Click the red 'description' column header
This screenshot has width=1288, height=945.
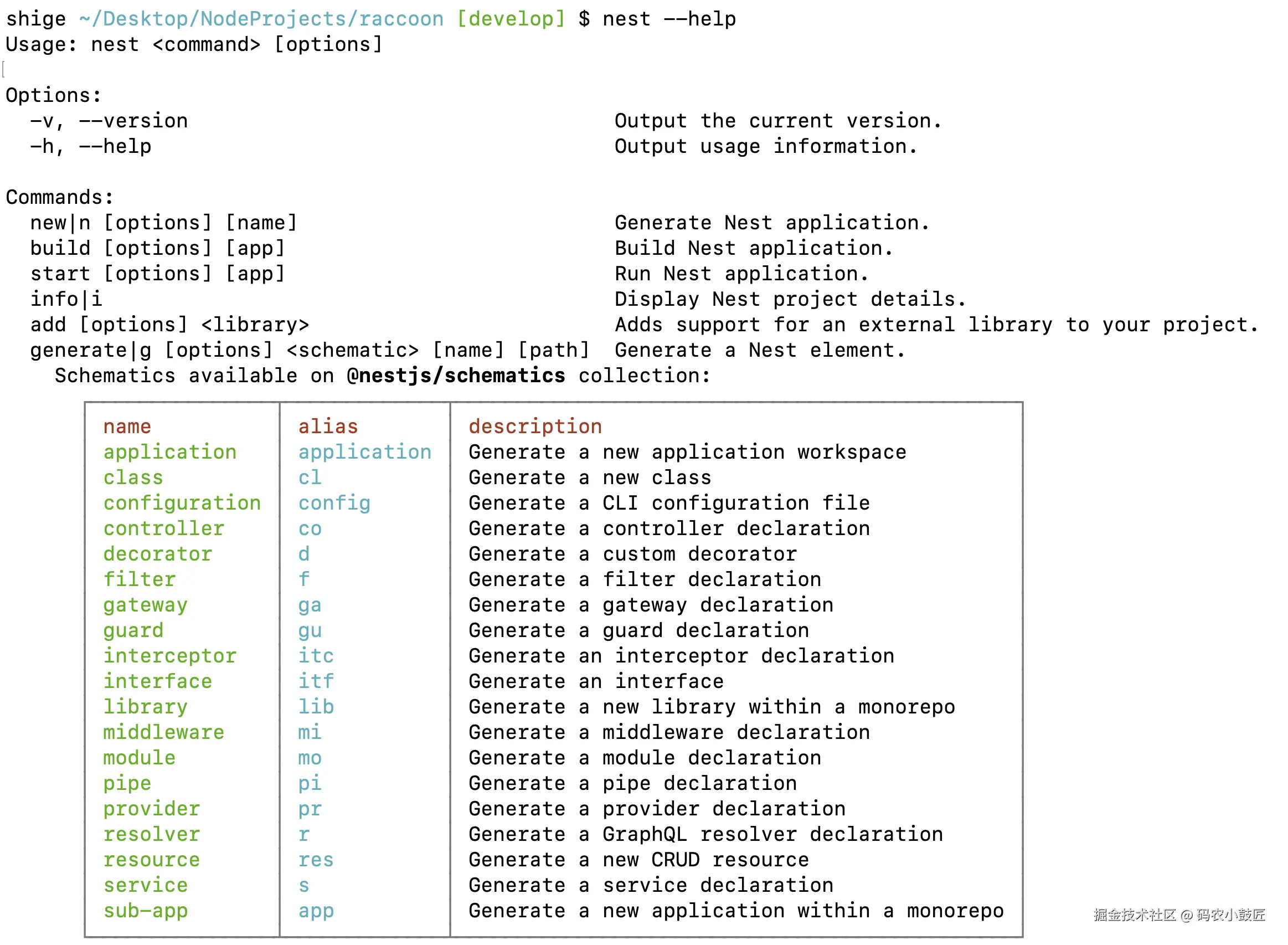click(535, 427)
